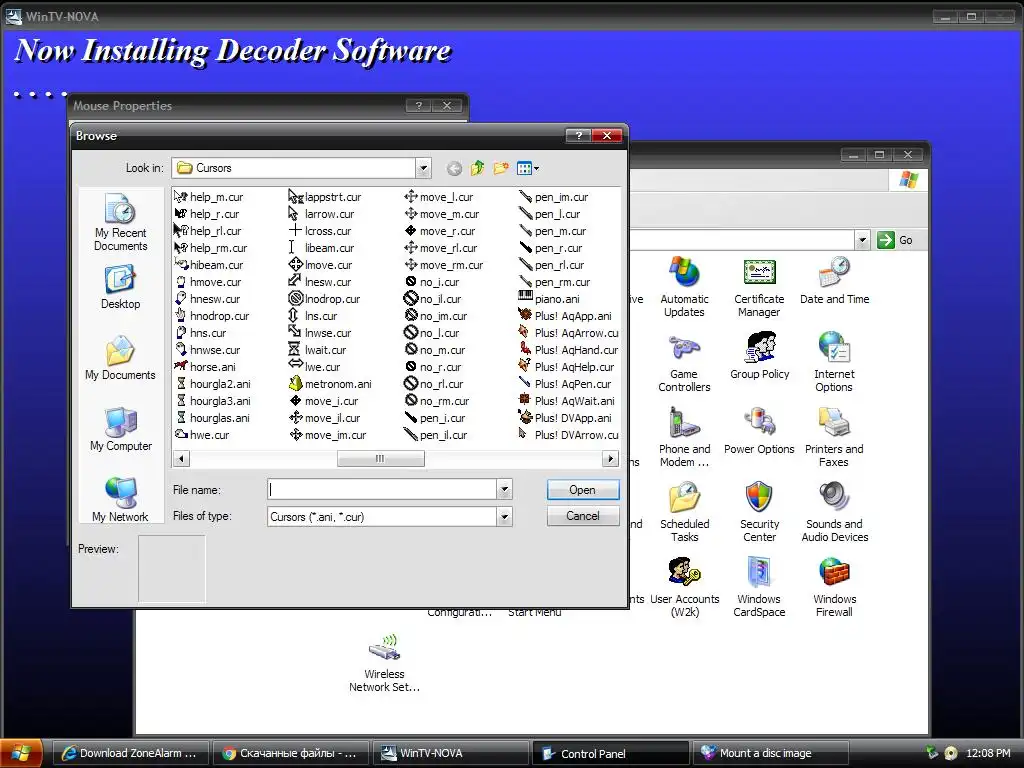The image size is (1024, 768).
Task: Select the move_im.cur file
Action: click(x=328, y=435)
